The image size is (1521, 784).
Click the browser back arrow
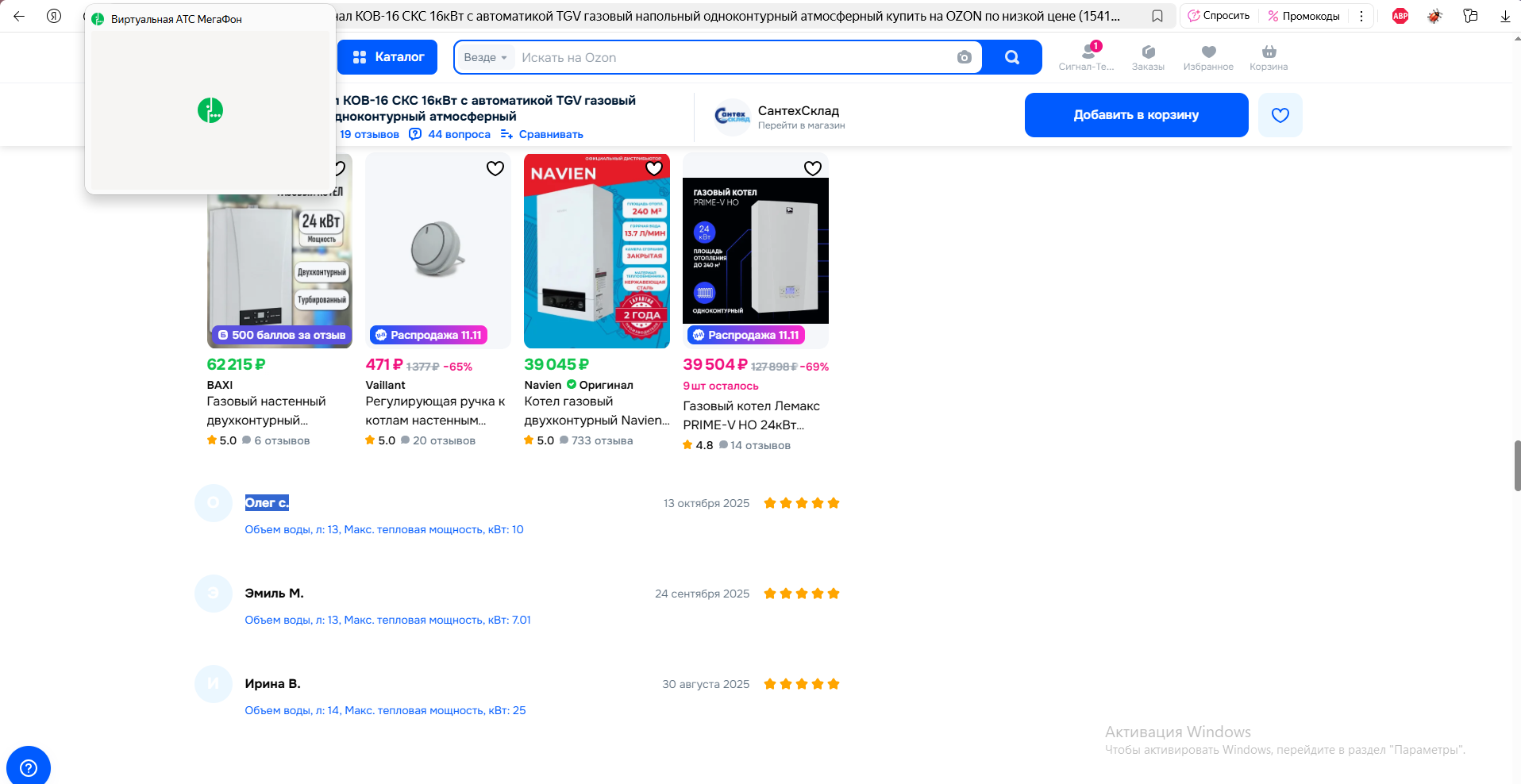click(x=19, y=16)
